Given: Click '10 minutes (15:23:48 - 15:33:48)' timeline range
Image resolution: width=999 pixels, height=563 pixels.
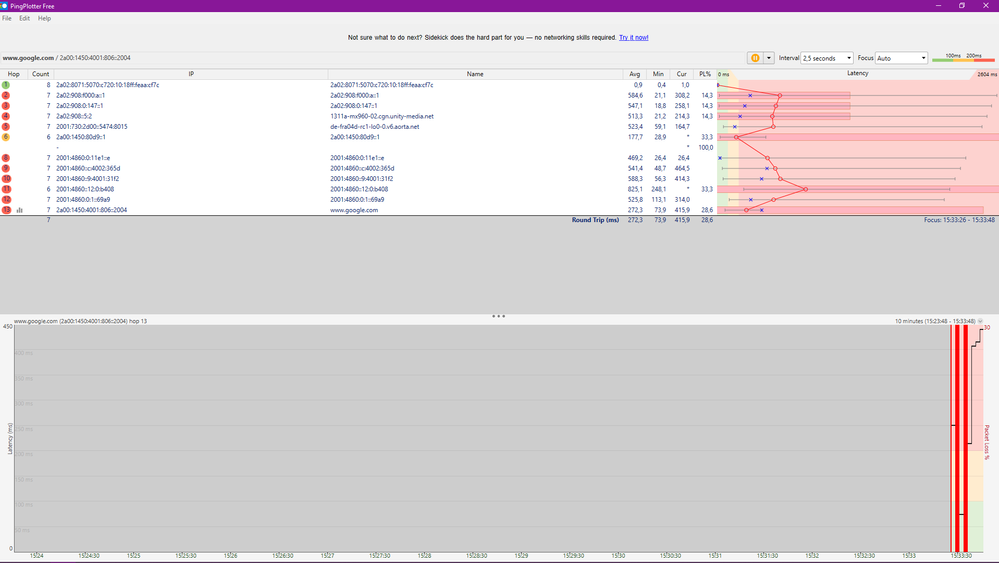Looking at the screenshot, I should tap(935, 321).
